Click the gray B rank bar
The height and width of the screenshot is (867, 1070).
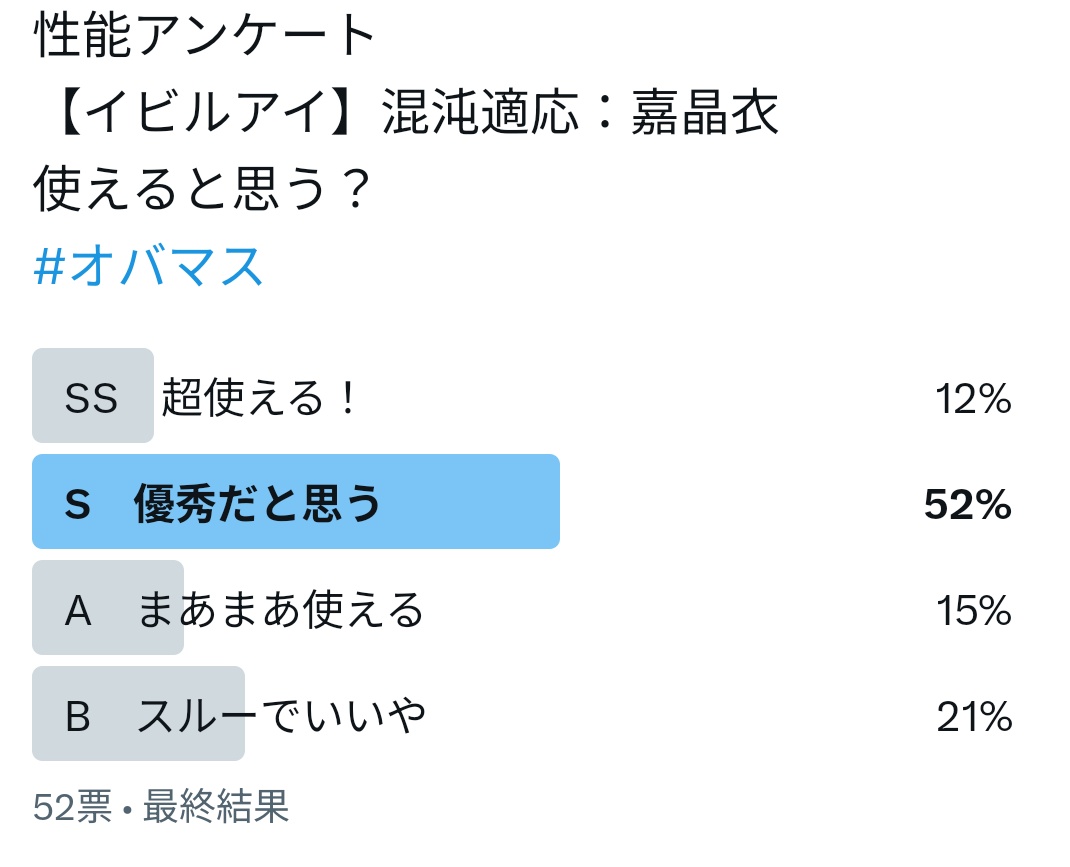[x=139, y=714]
